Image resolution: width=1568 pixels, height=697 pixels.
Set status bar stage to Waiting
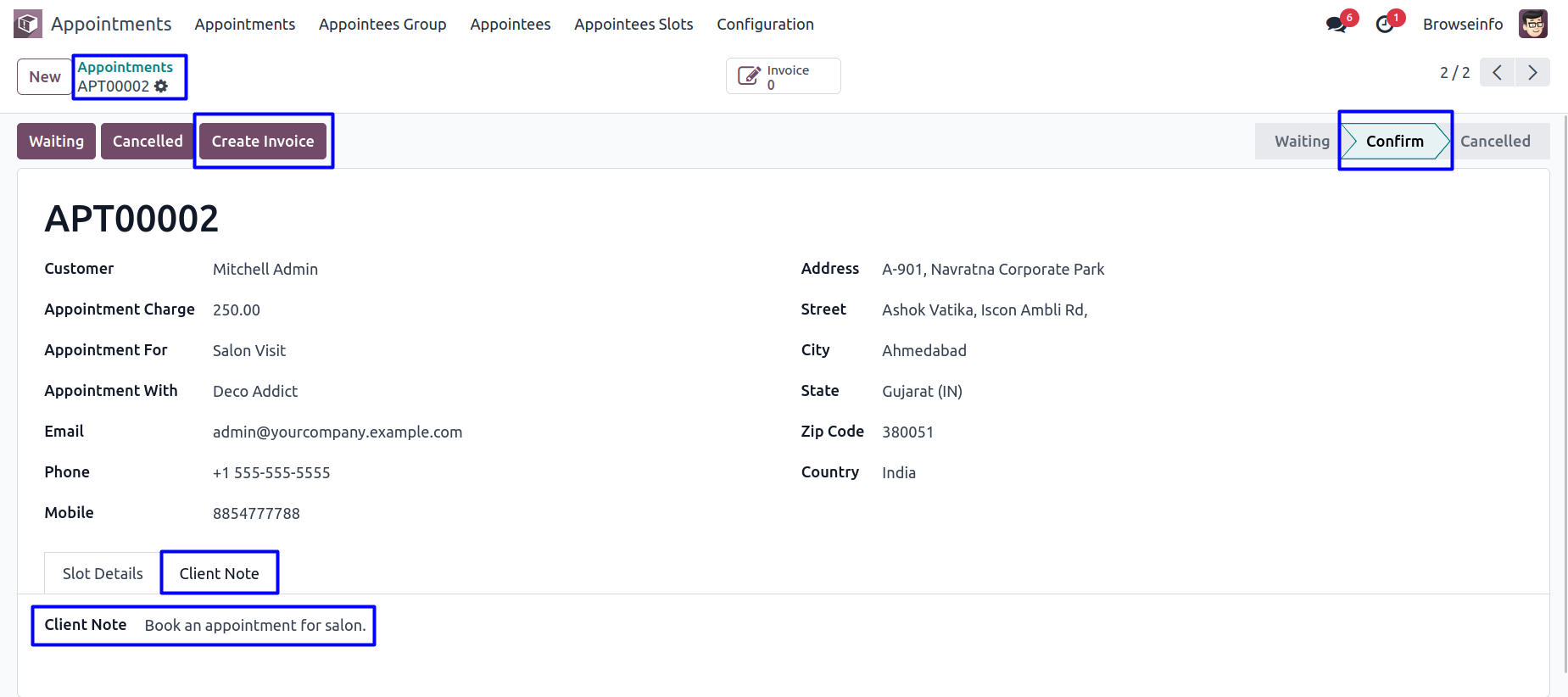pos(1301,142)
